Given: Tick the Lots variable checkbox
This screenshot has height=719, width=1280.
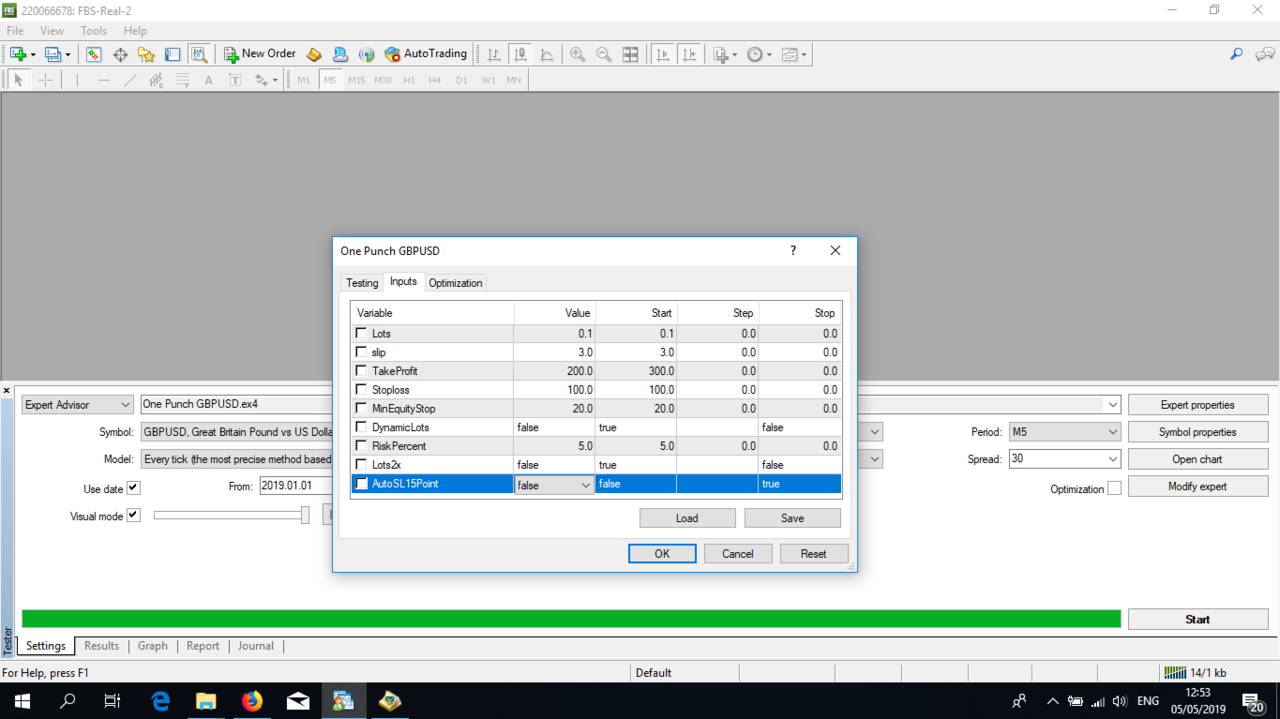Looking at the screenshot, I should 361,333.
